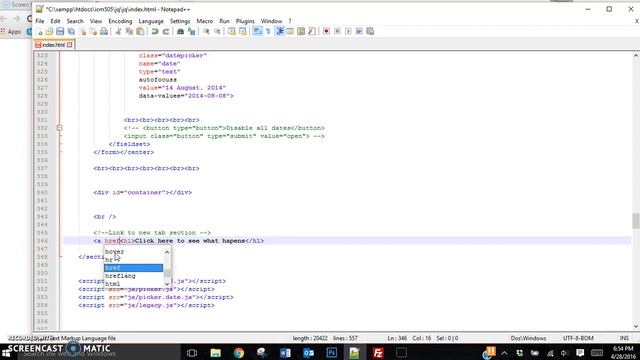Choose 'hover' in the autocomplete list
The height and width of the screenshot is (360, 640).
tap(133, 252)
